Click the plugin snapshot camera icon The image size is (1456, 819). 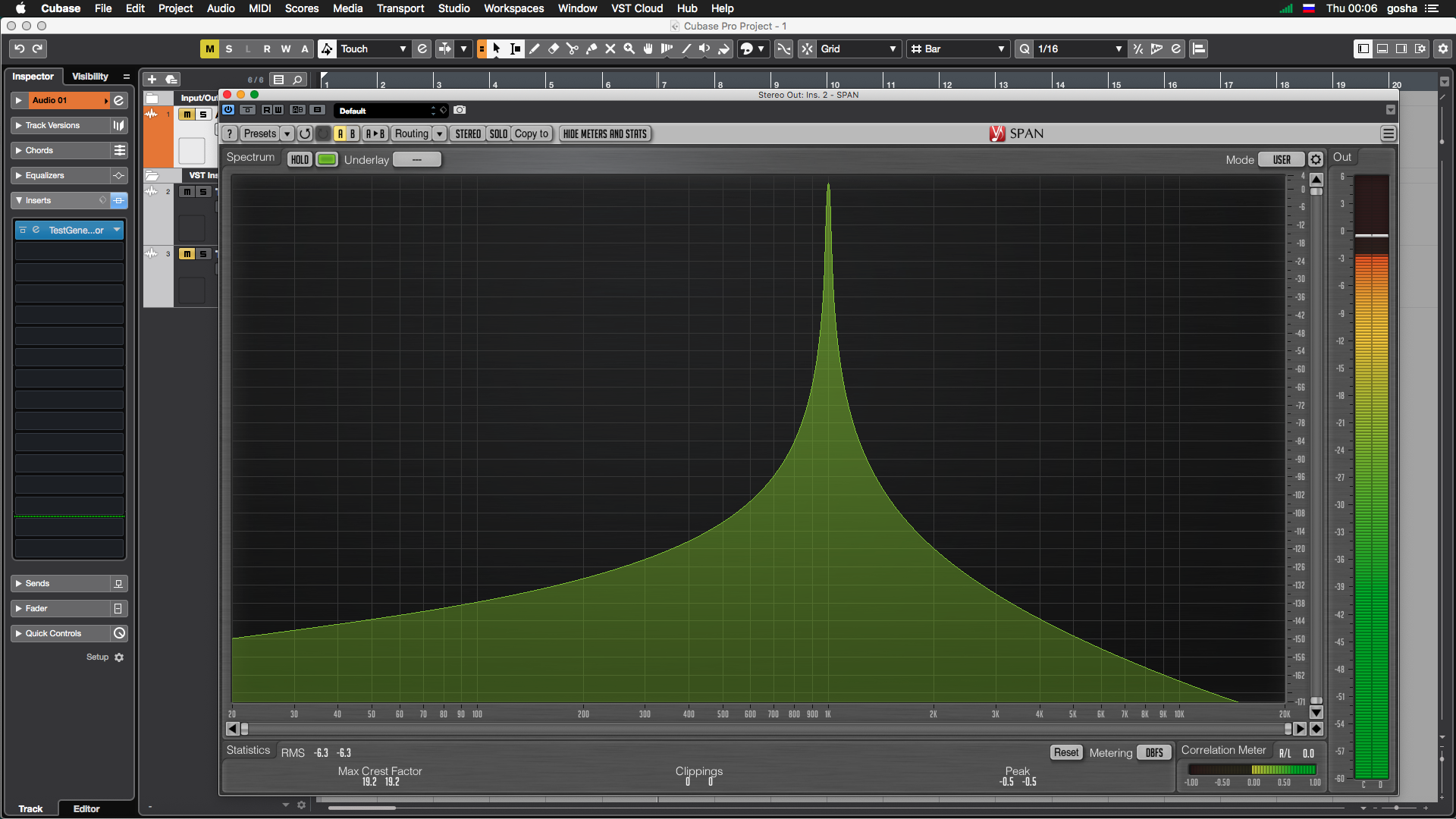click(460, 111)
